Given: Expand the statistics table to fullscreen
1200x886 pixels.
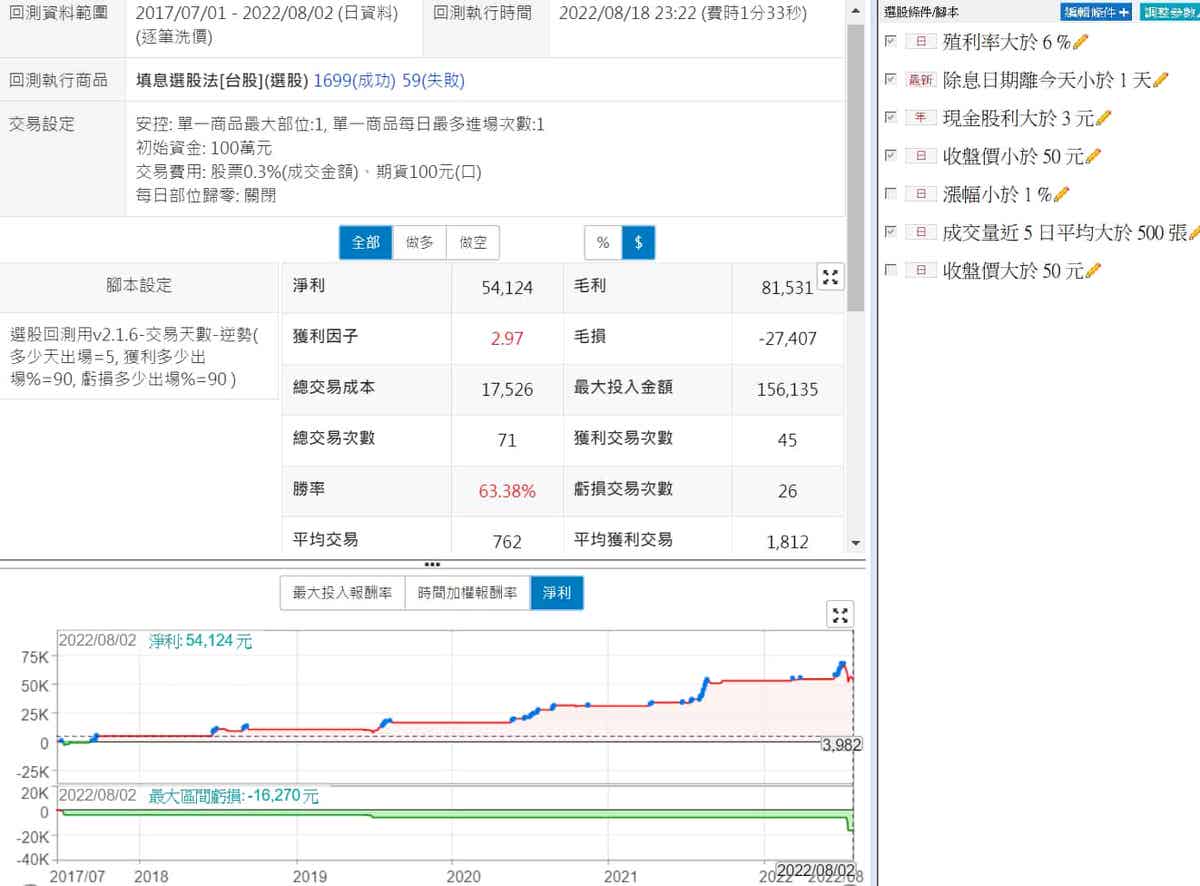Looking at the screenshot, I should pyautogui.click(x=831, y=278).
